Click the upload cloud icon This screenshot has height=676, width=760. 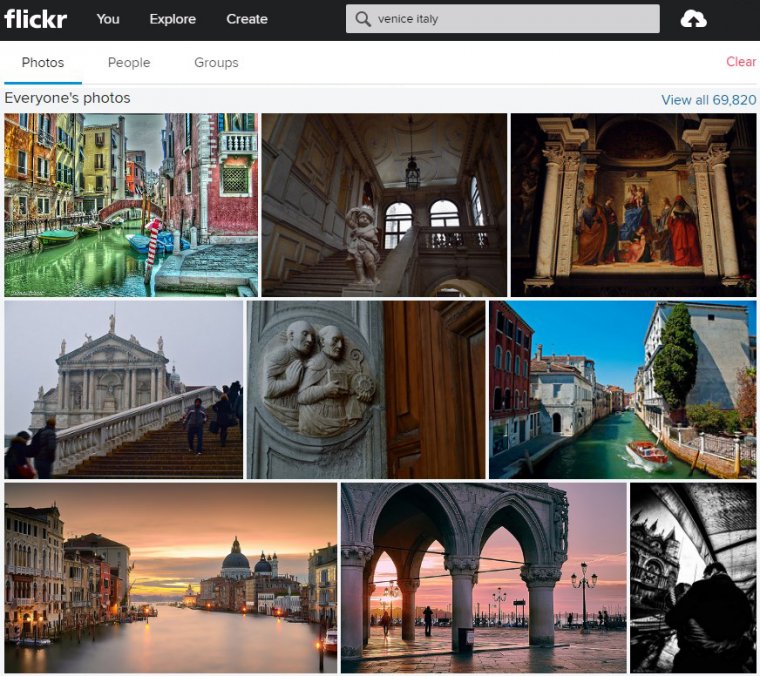[693, 19]
